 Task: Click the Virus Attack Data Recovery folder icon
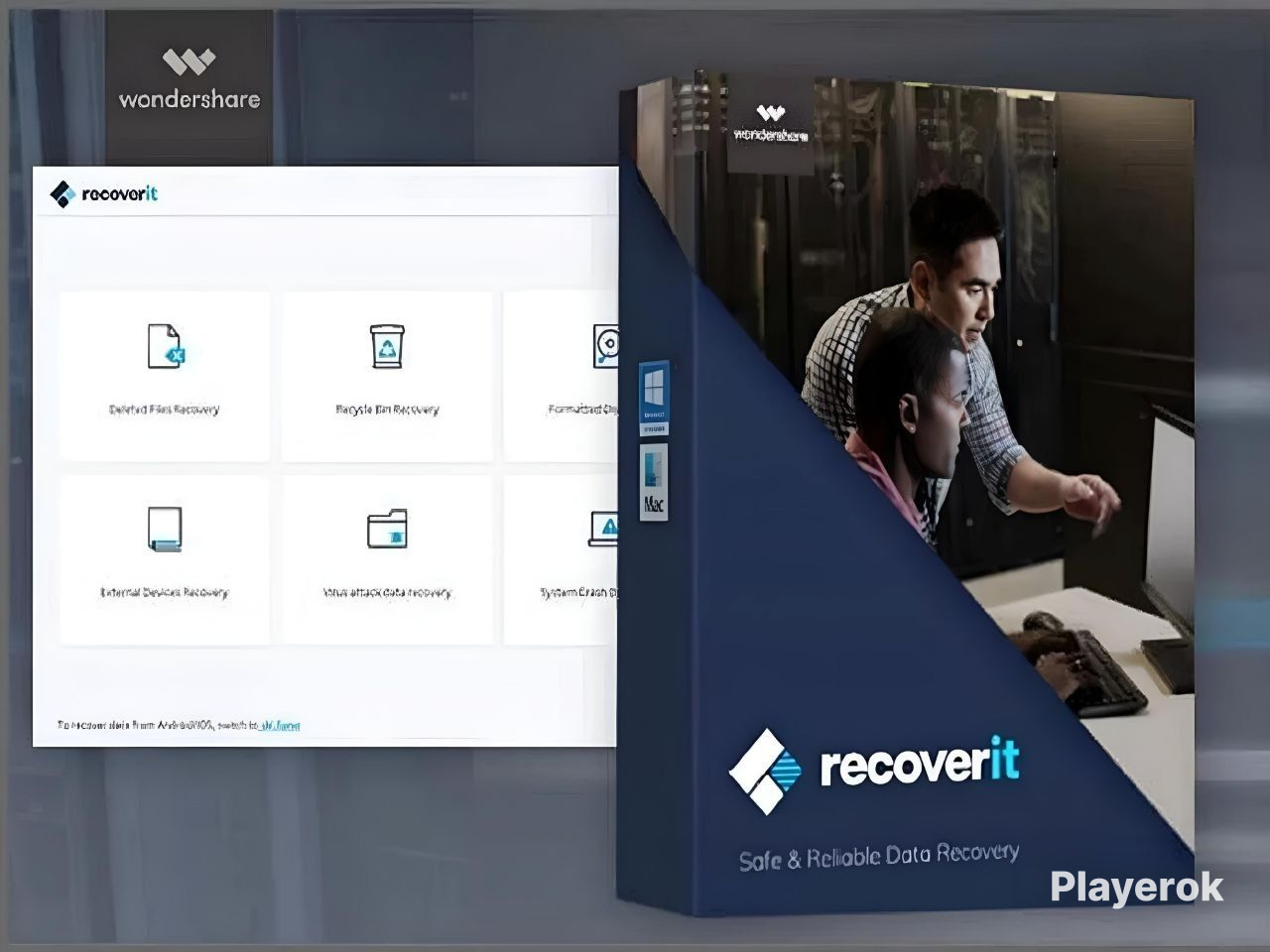coord(387,529)
